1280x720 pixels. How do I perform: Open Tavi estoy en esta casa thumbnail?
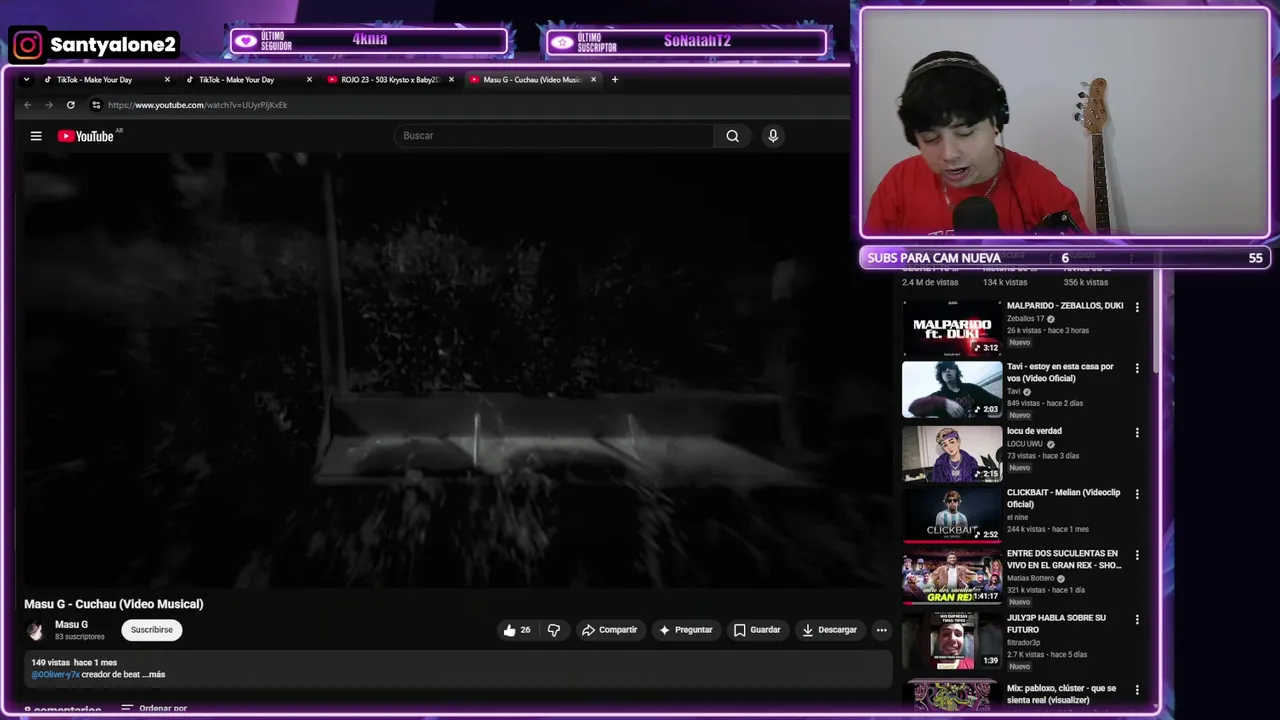click(x=952, y=390)
